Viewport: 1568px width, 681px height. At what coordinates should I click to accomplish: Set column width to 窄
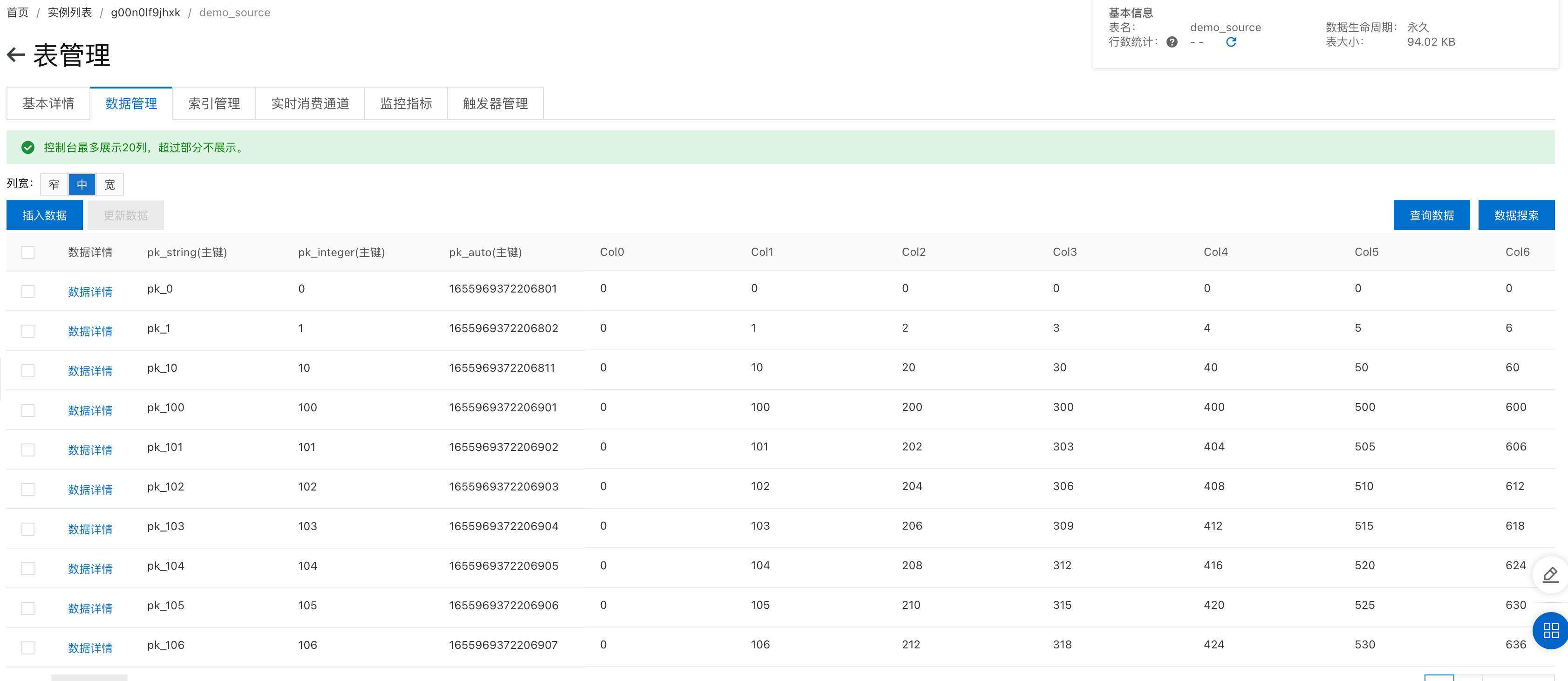click(x=54, y=184)
